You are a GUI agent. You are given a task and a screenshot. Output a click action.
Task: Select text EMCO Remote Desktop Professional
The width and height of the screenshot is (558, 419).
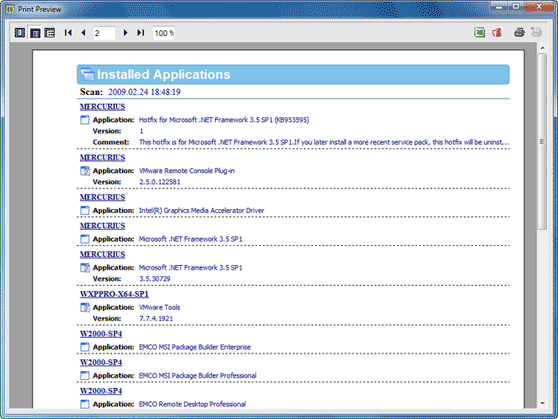192,404
